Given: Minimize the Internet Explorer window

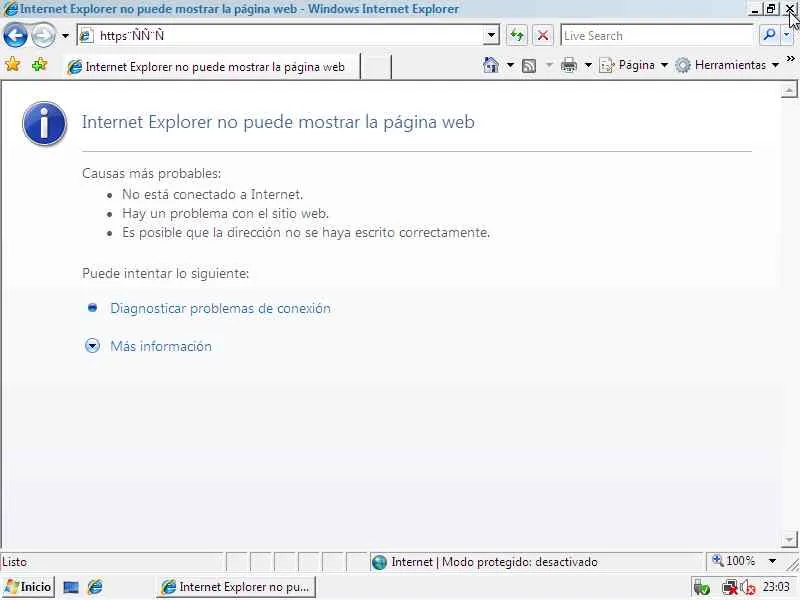Looking at the screenshot, I should [756, 9].
